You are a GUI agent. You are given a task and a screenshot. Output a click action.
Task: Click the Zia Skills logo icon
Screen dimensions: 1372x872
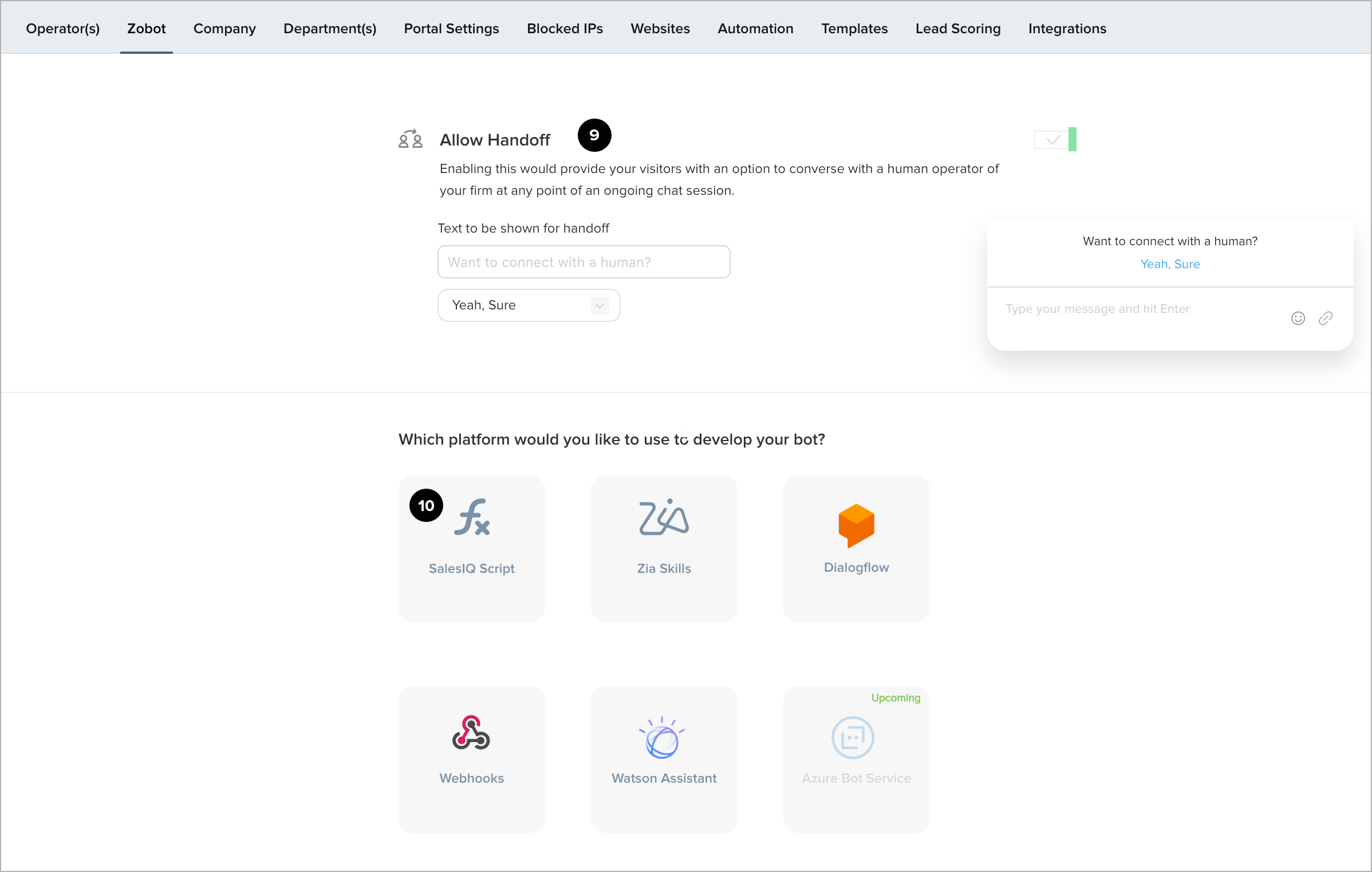pos(664,517)
